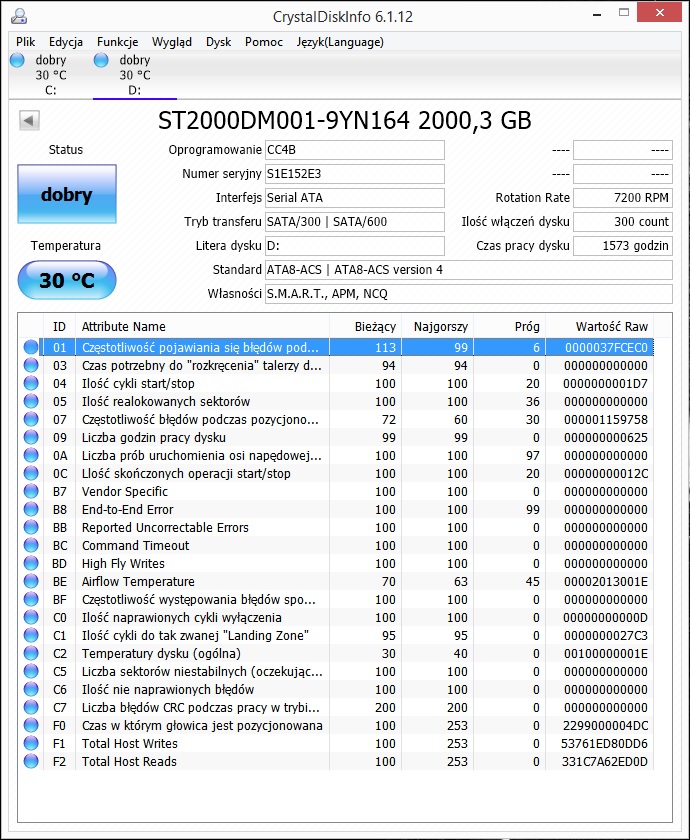Viewport: 690px width, 840px height.
Task: Click the Interfejs field Serial ATA
Action: (x=355, y=198)
